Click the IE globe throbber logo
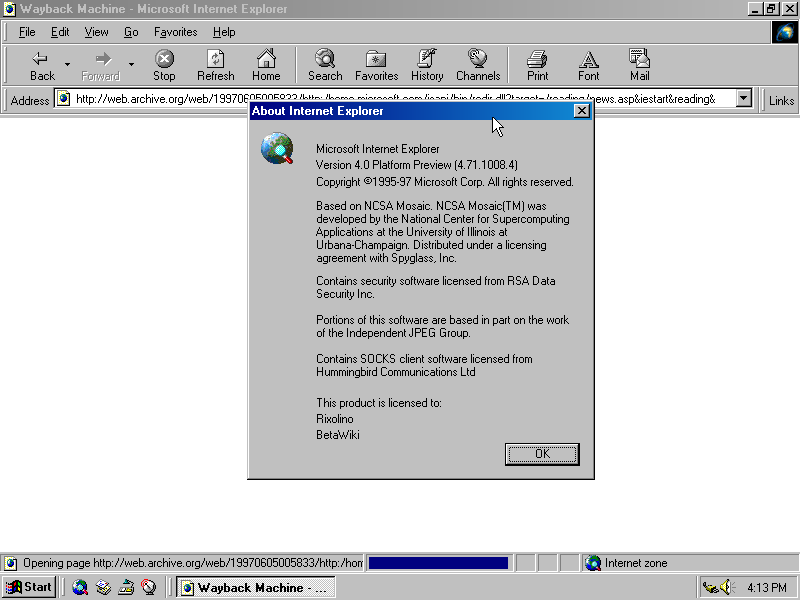The image size is (800, 600). pyautogui.click(x=785, y=33)
